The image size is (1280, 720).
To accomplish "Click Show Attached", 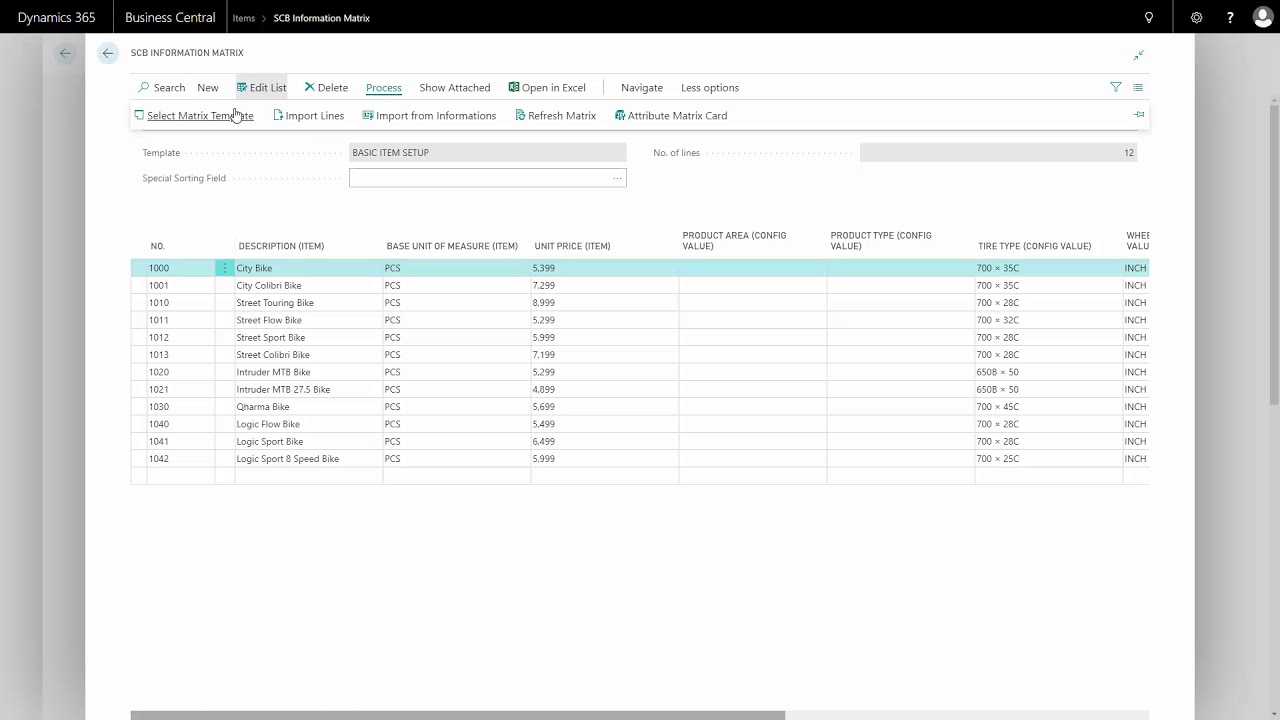I will point(455,87).
